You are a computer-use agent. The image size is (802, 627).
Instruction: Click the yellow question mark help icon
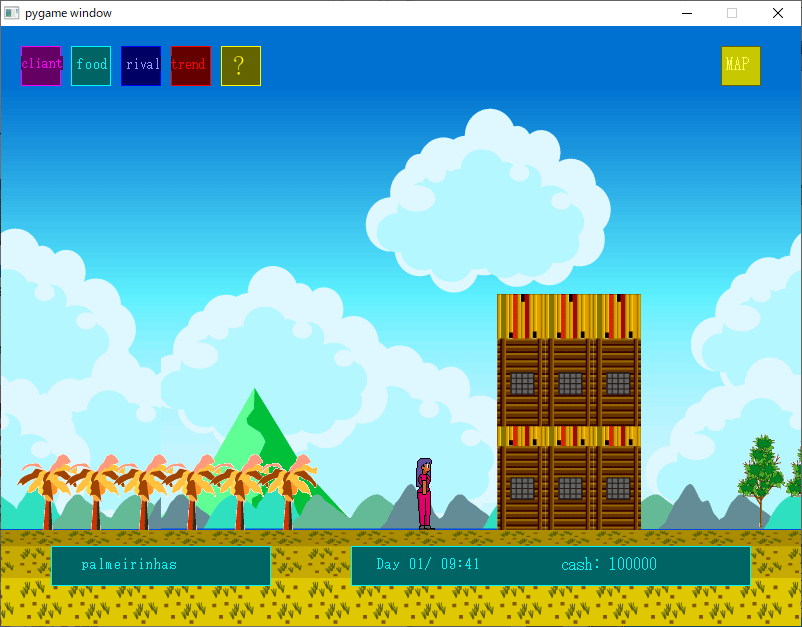coord(241,66)
